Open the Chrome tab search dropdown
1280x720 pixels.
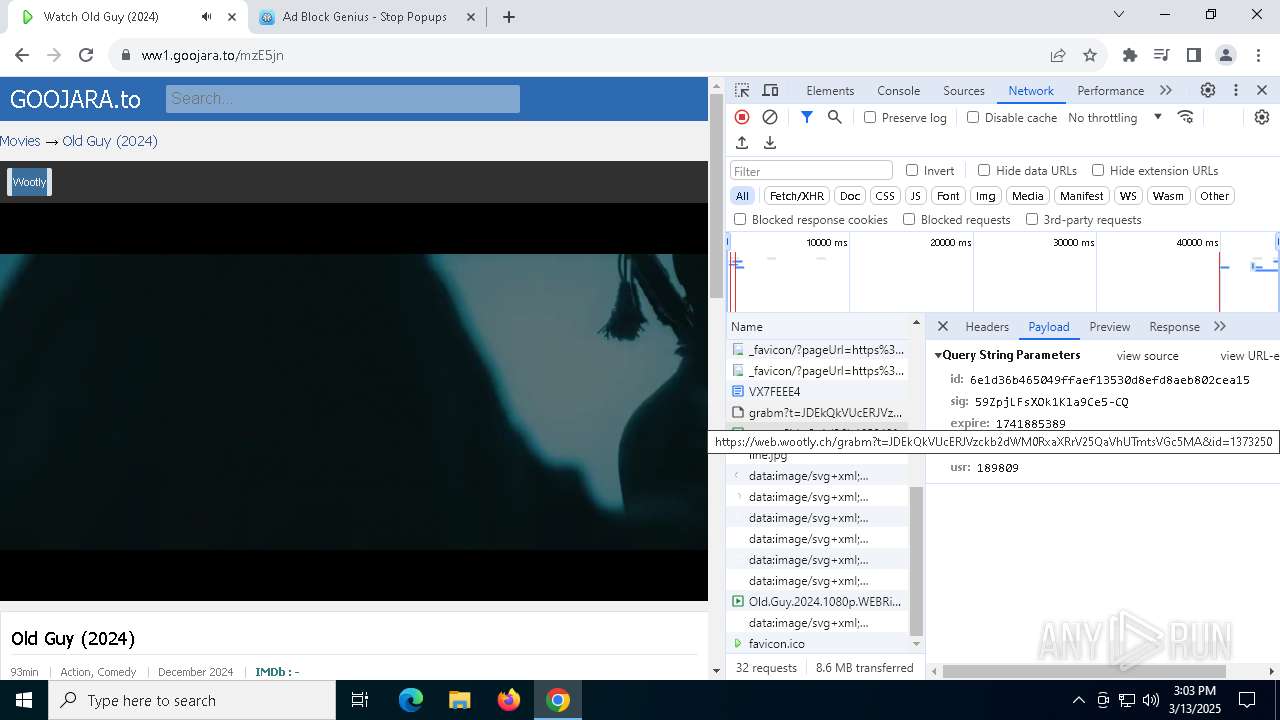coord(1119,15)
